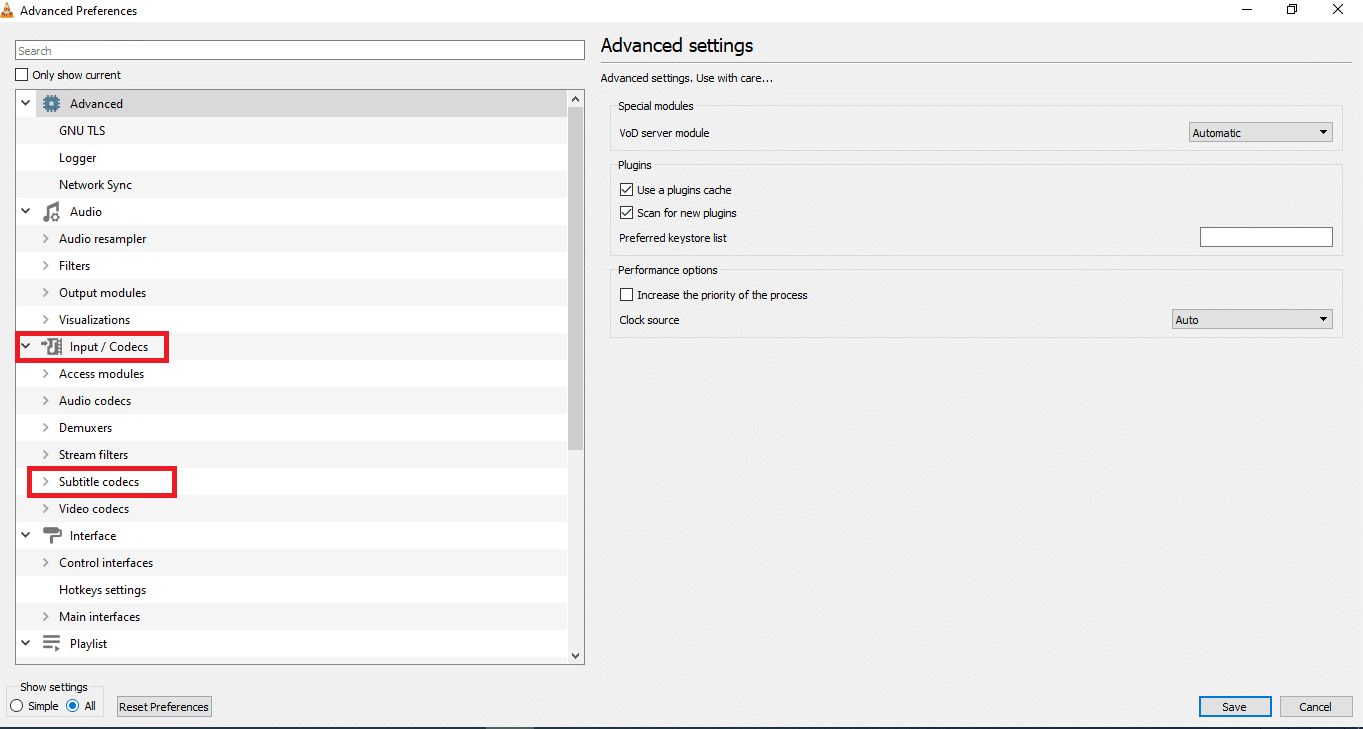The height and width of the screenshot is (729, 1363).
Task: Select the All show settings radio button
Action: pos(73,706)
